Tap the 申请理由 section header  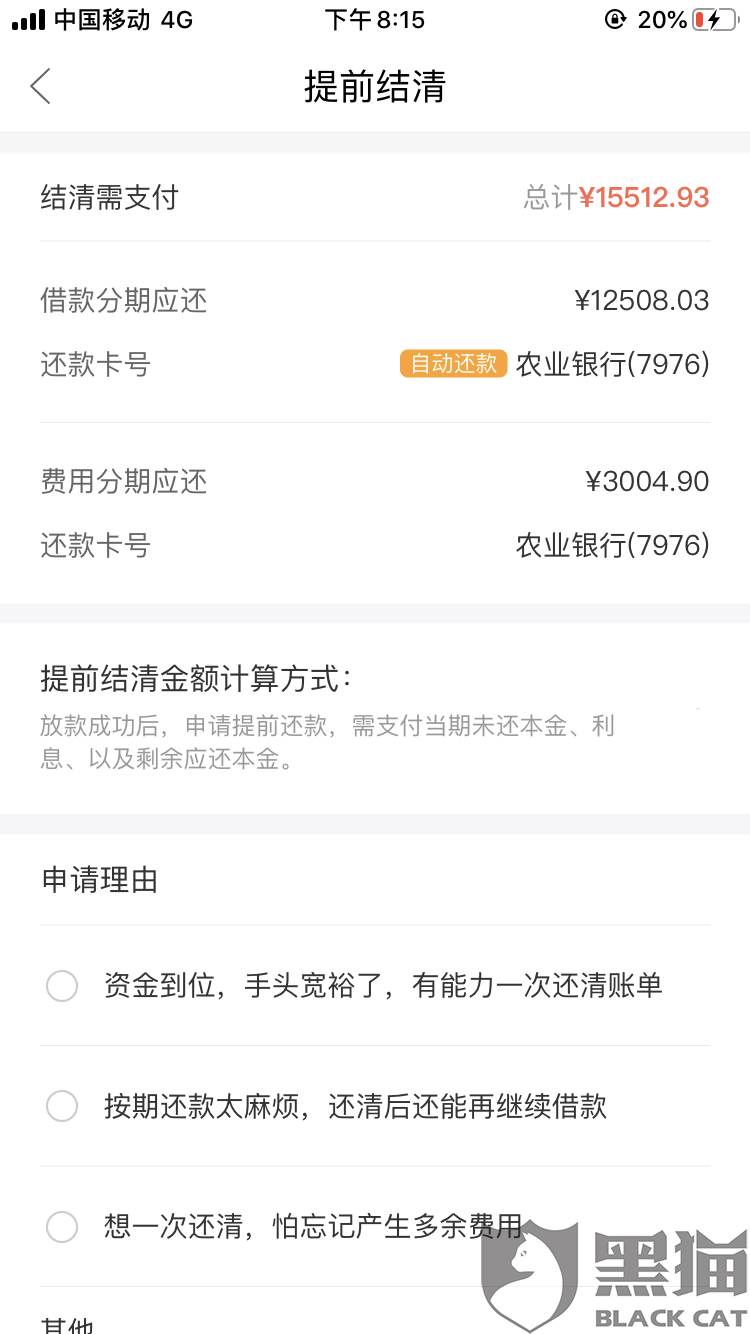[99, 880]
